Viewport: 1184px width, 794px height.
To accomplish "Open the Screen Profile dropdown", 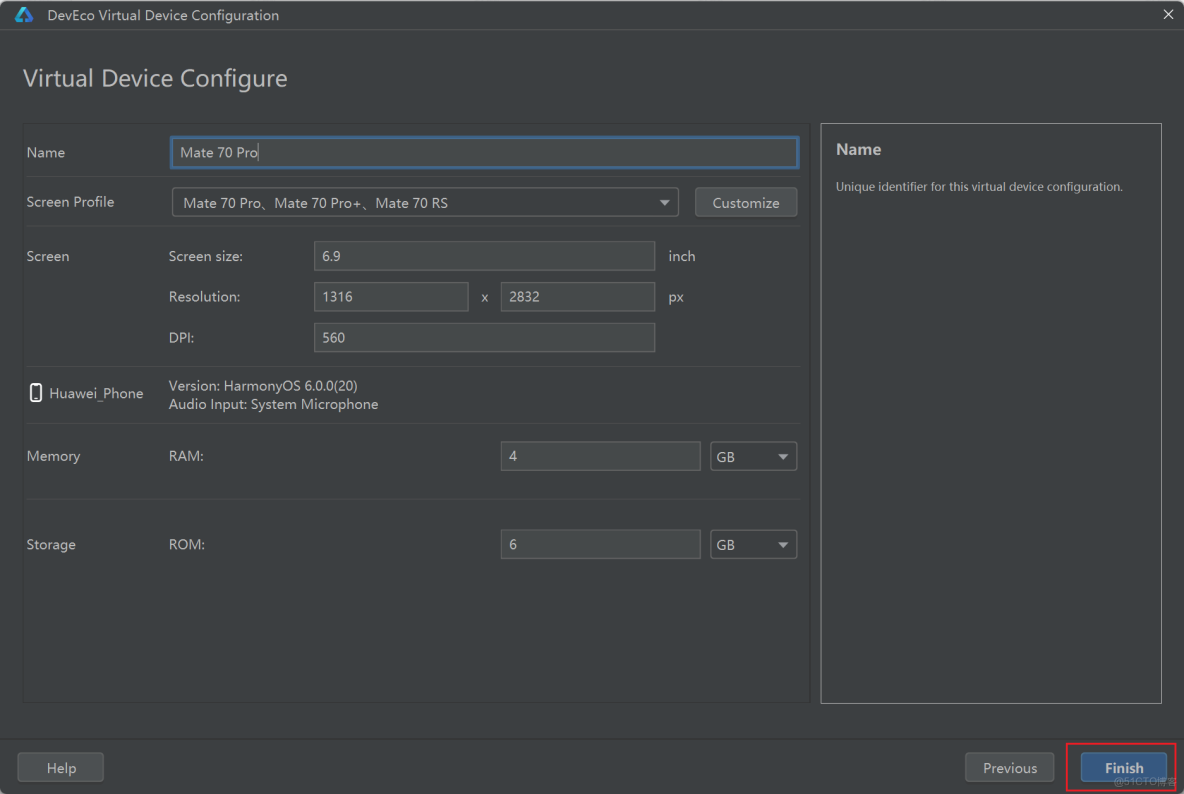I will point(425,203).
